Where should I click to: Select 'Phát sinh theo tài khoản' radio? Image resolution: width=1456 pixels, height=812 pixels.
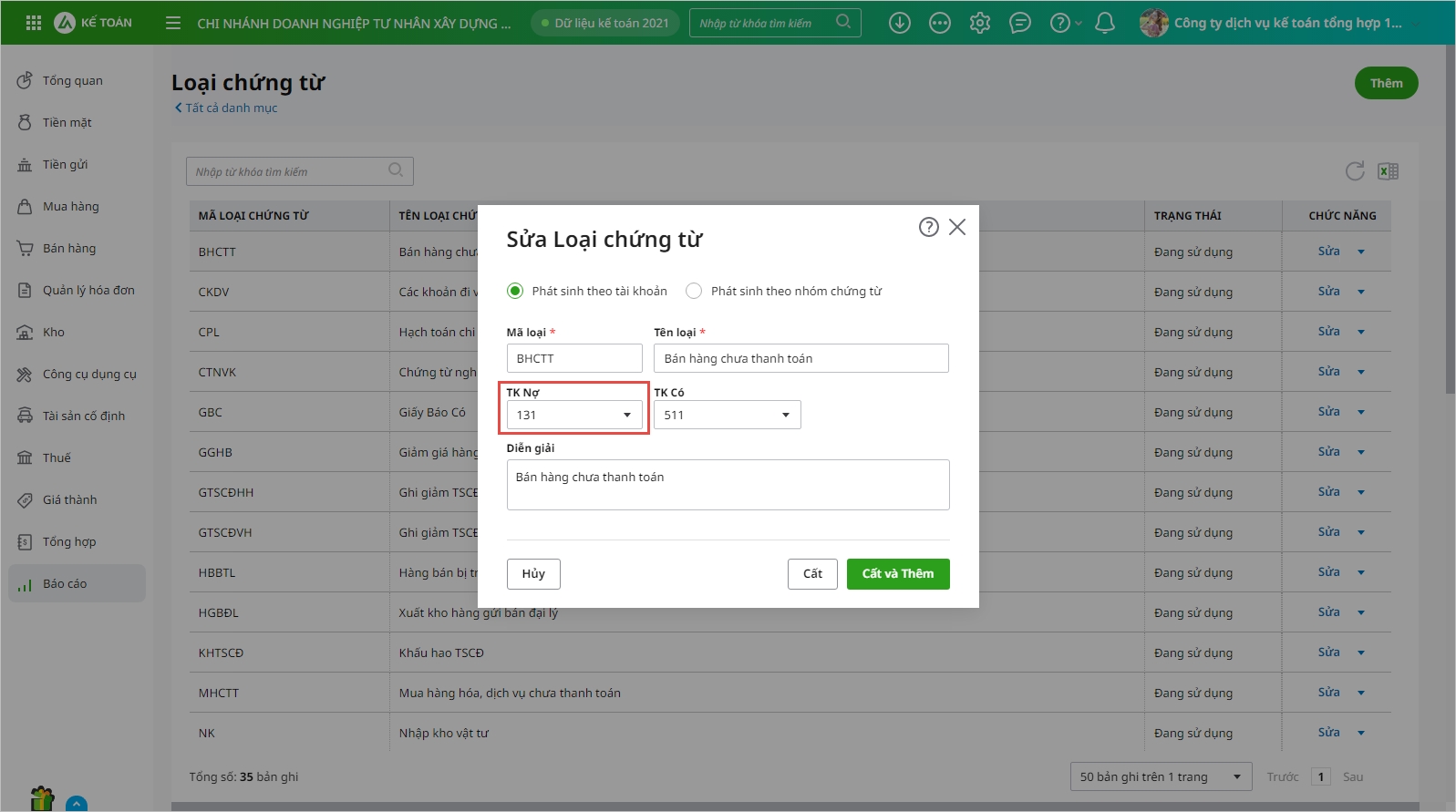pyautogui.click(x=515, y=291)
